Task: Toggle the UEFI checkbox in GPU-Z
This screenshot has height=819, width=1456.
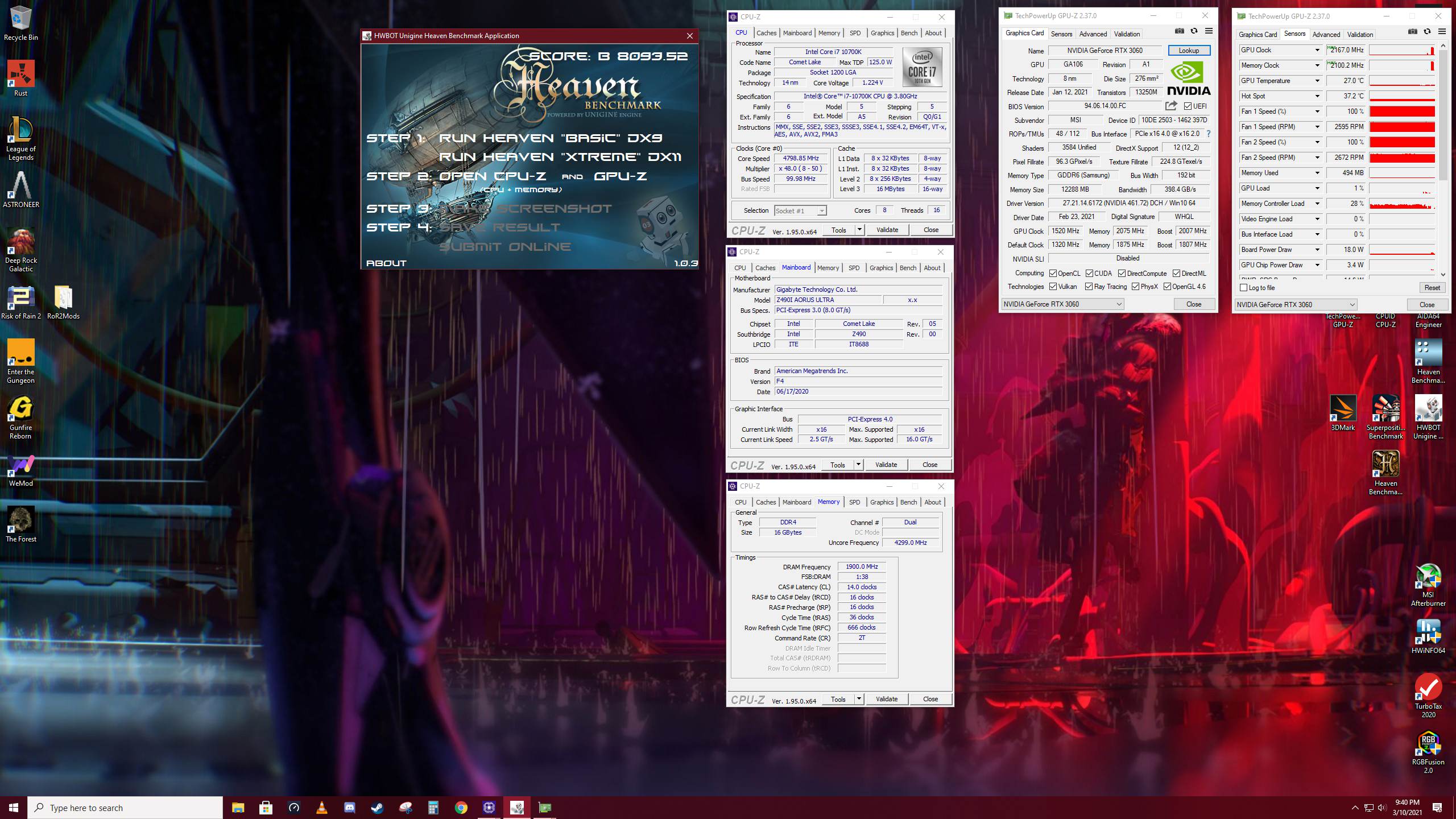Action: click(1188, 106)
